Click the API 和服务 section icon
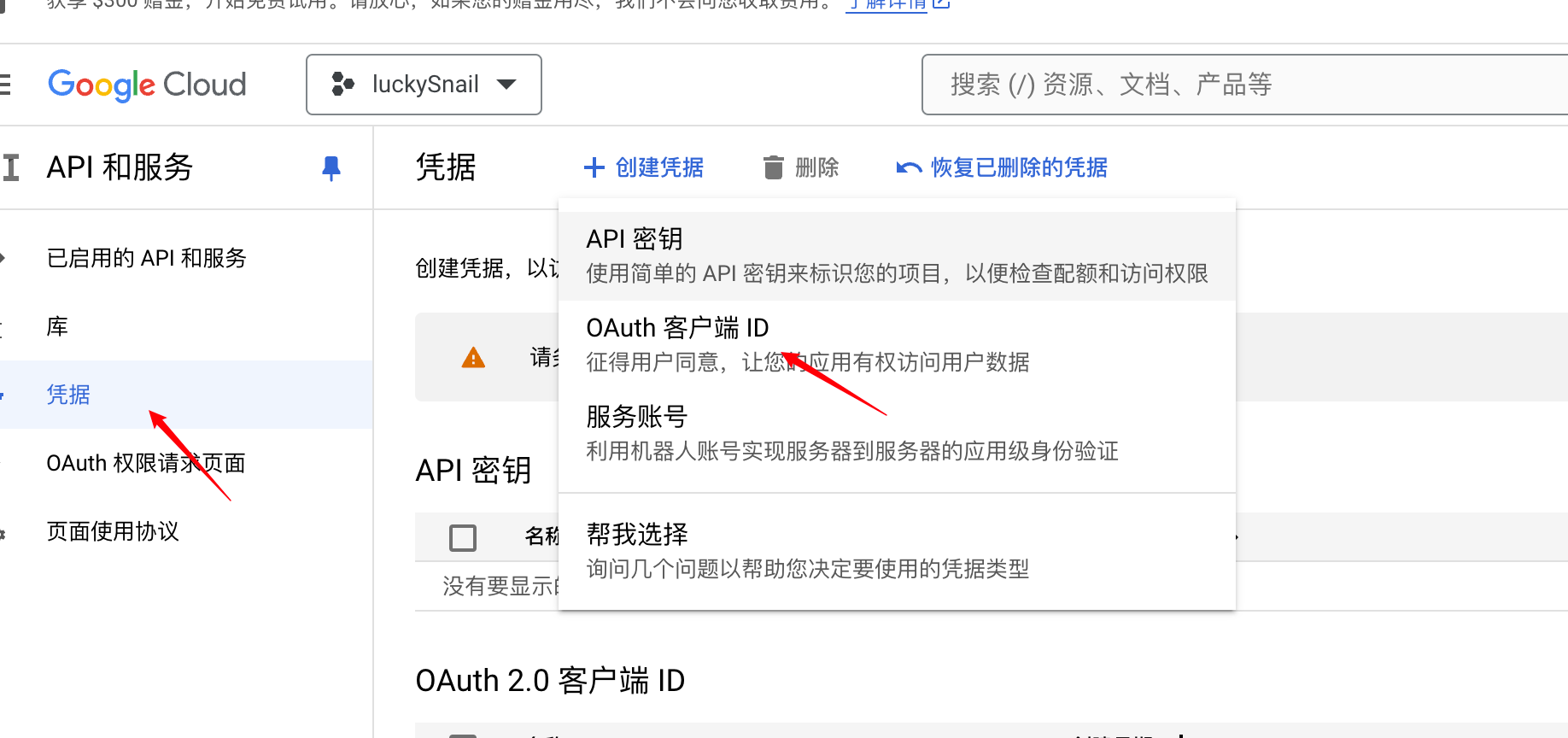 click(10, 167)
